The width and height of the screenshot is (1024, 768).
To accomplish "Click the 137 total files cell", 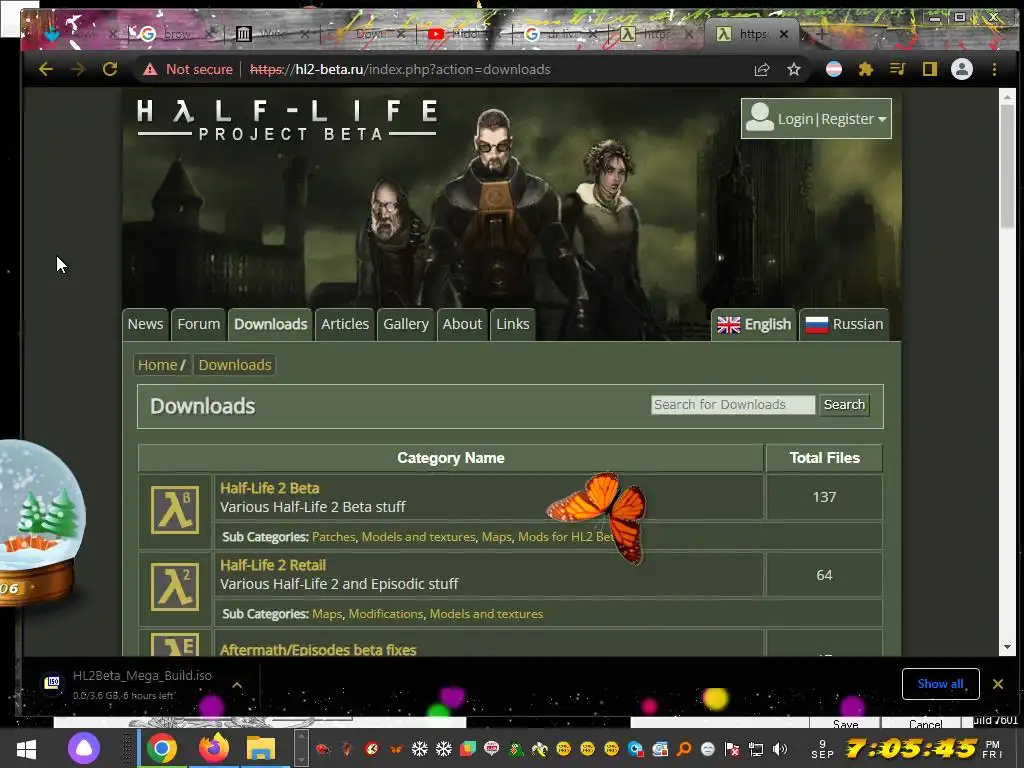I will click(824, 497).
